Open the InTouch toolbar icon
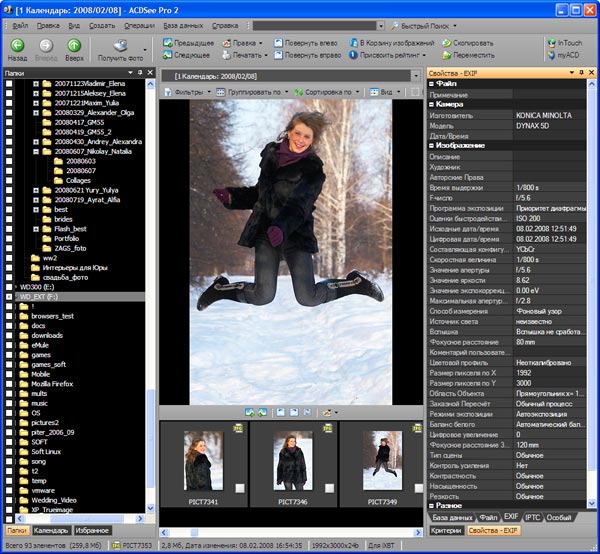Screen dimensions: 600x554 click(x=565, y=43)
